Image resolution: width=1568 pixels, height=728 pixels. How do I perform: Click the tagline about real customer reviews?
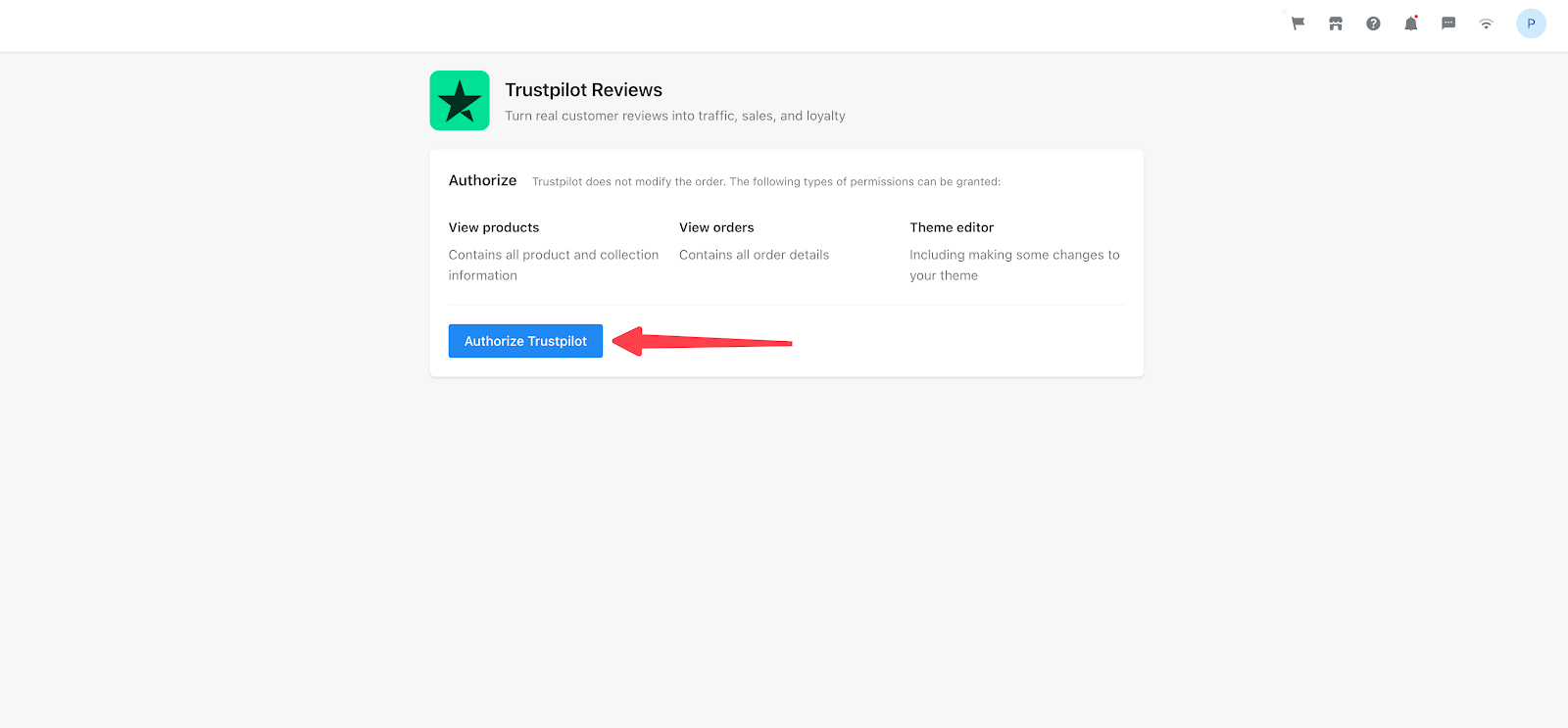coord(675,116)
